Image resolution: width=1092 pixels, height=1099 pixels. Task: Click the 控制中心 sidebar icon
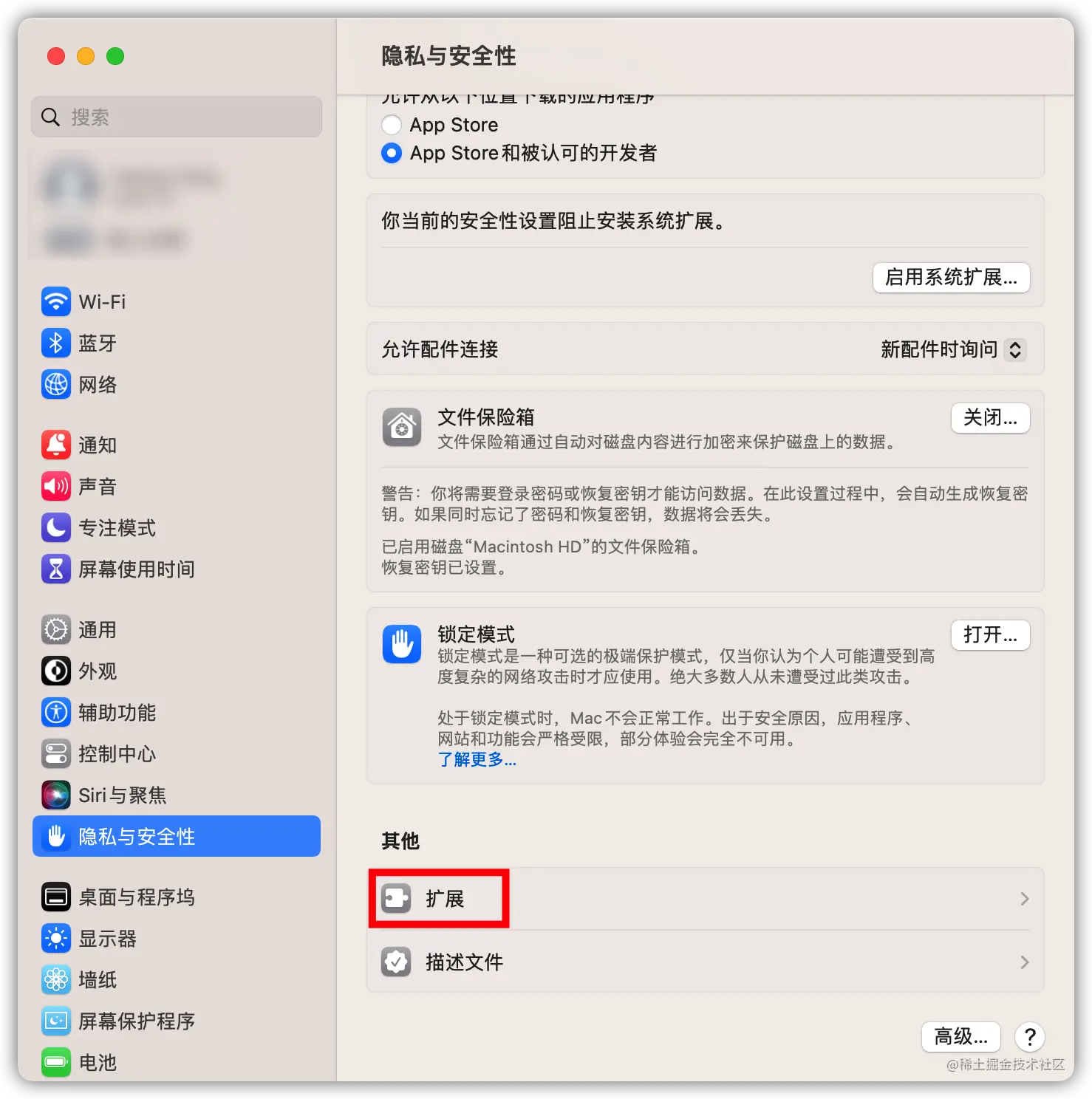[56, 753]
